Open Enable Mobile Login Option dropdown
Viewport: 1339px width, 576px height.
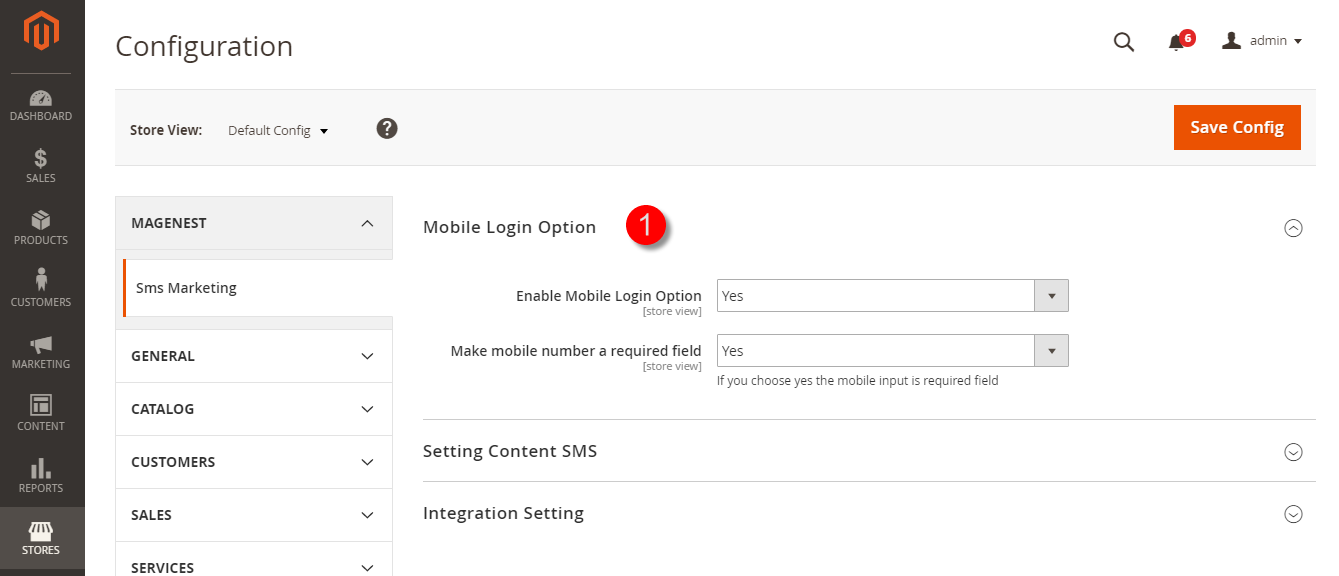[892, 296]
